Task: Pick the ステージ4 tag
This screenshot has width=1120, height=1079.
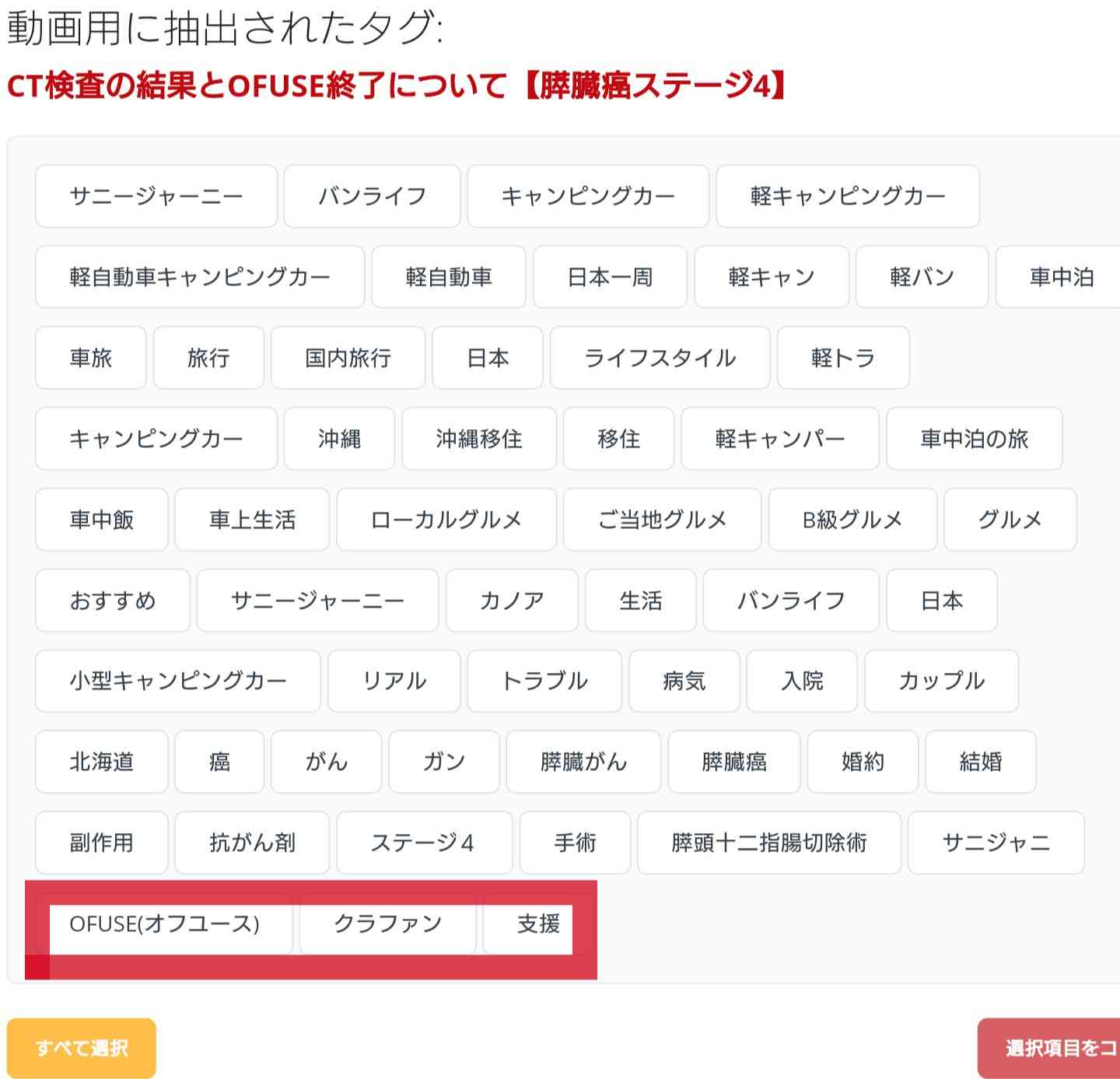Action: click(425, 843)
